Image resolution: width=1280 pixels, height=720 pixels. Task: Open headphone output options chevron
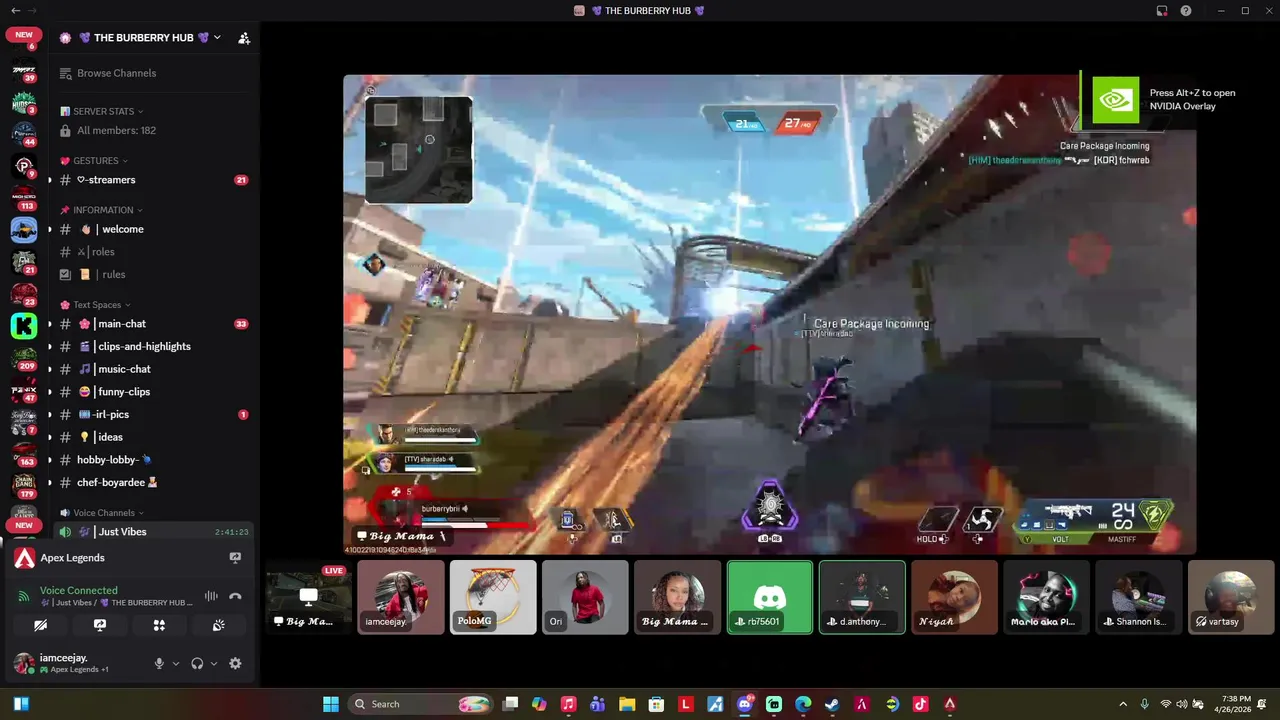214,663
